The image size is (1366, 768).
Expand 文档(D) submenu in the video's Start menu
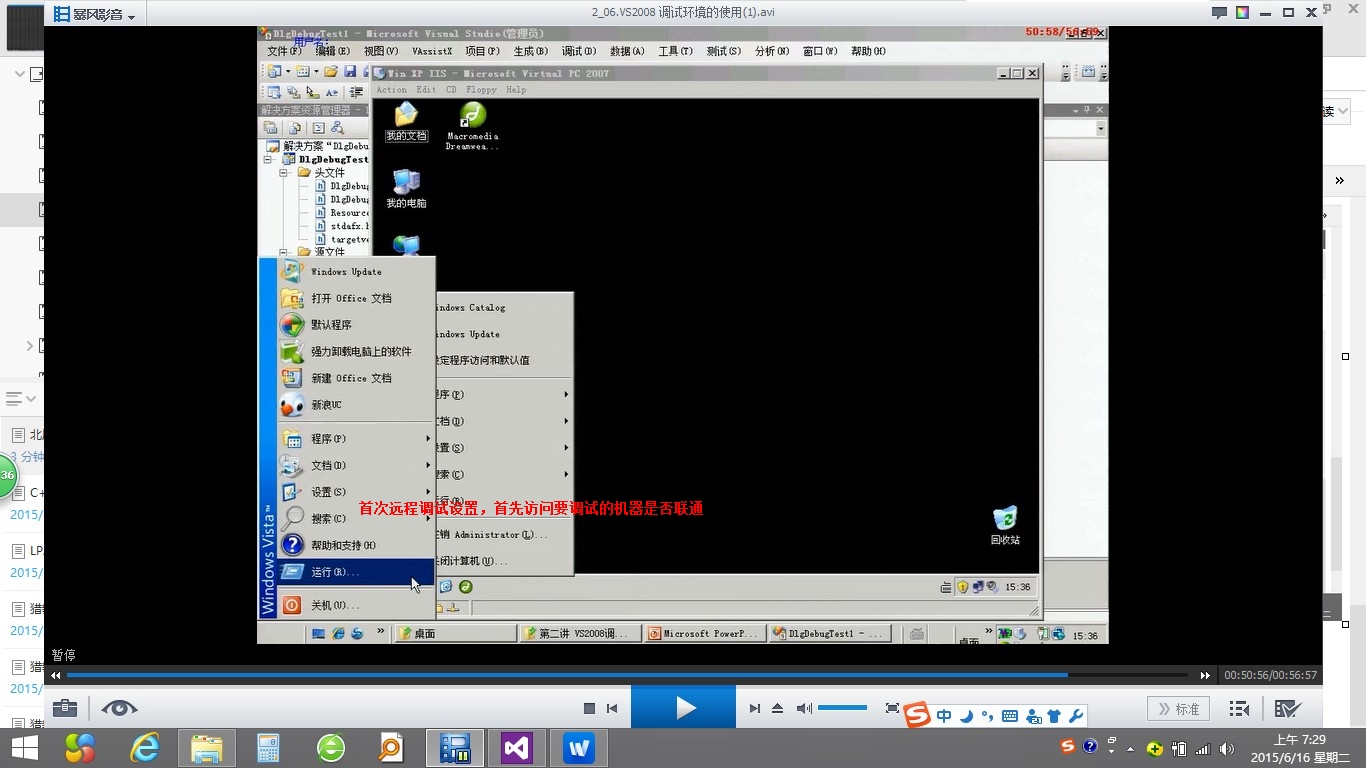[x=356, y=465]
